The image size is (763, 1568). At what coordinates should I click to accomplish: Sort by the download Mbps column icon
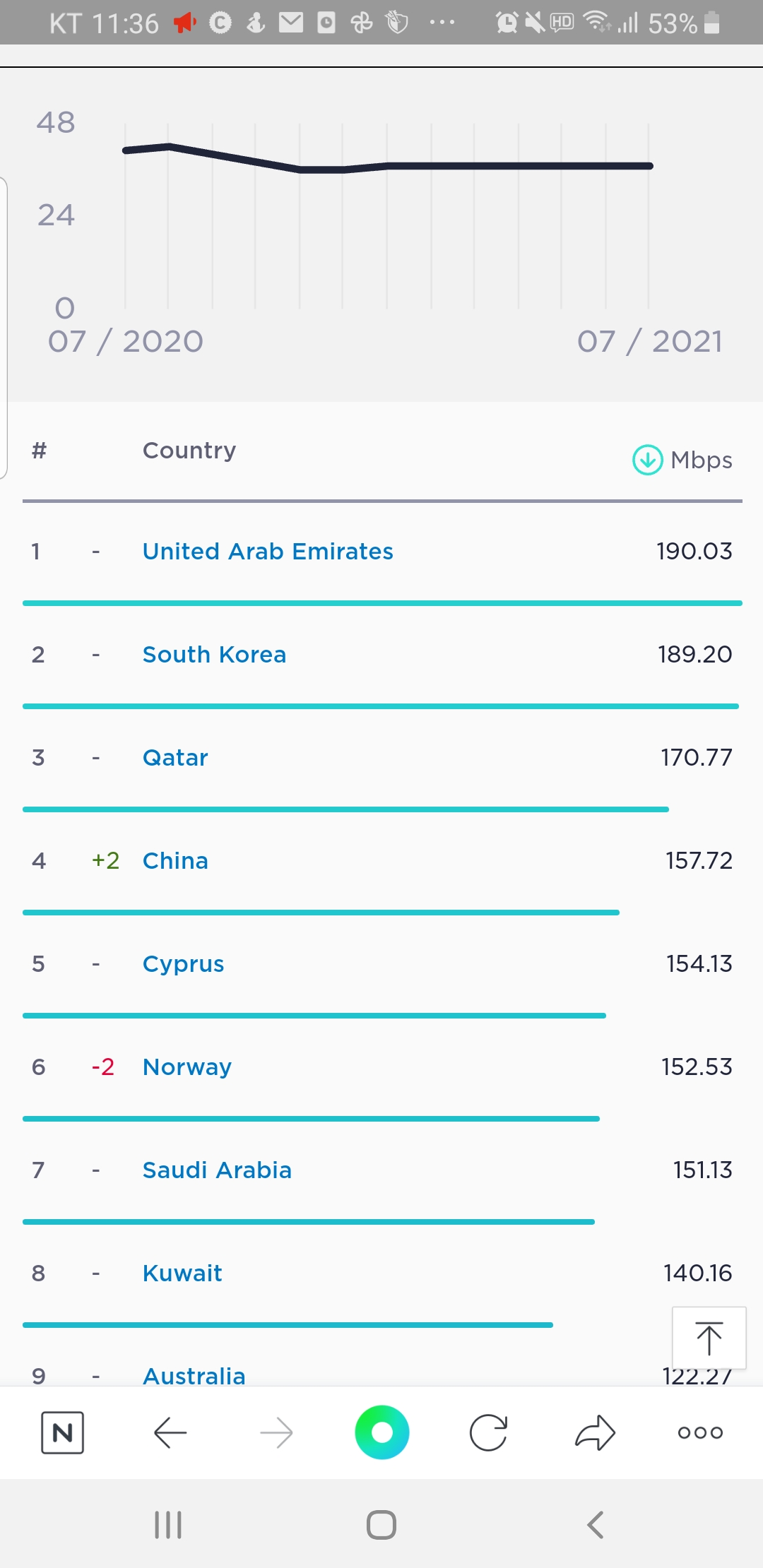click(x=647, y=460)
